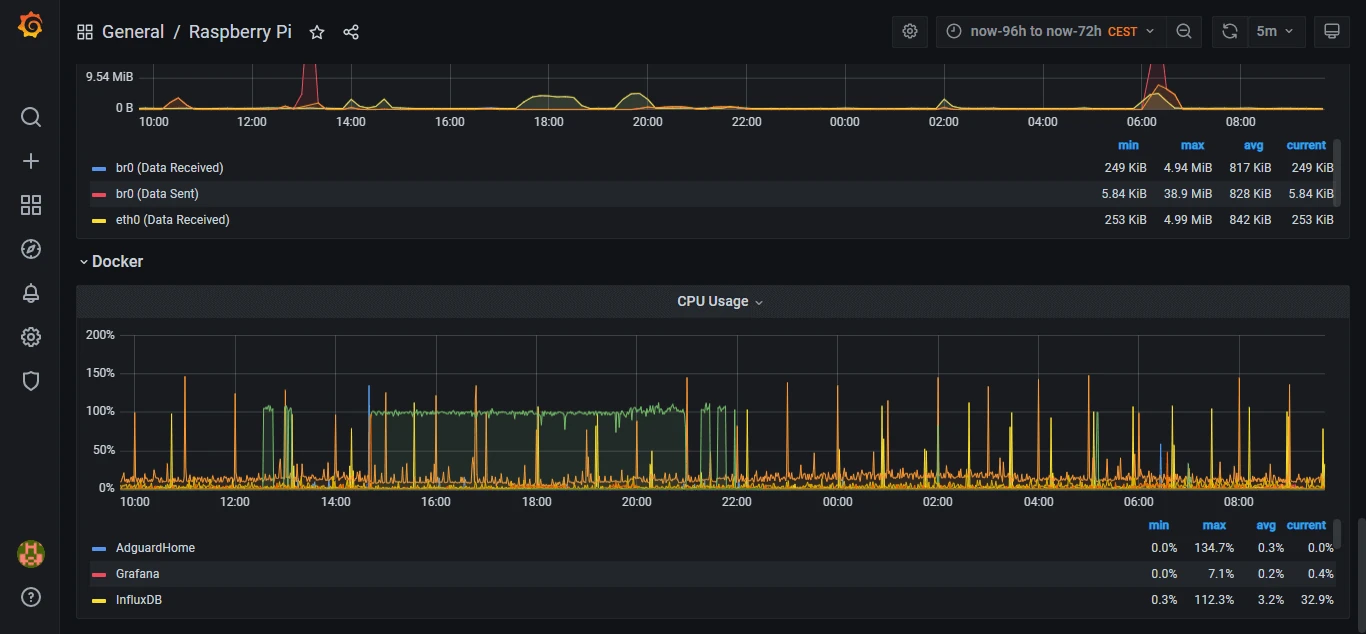Image resolution: width=1366 pixels, height=634 pixels.
Task: Open the Search dashboards icon
Action: (x=31, y=117)
